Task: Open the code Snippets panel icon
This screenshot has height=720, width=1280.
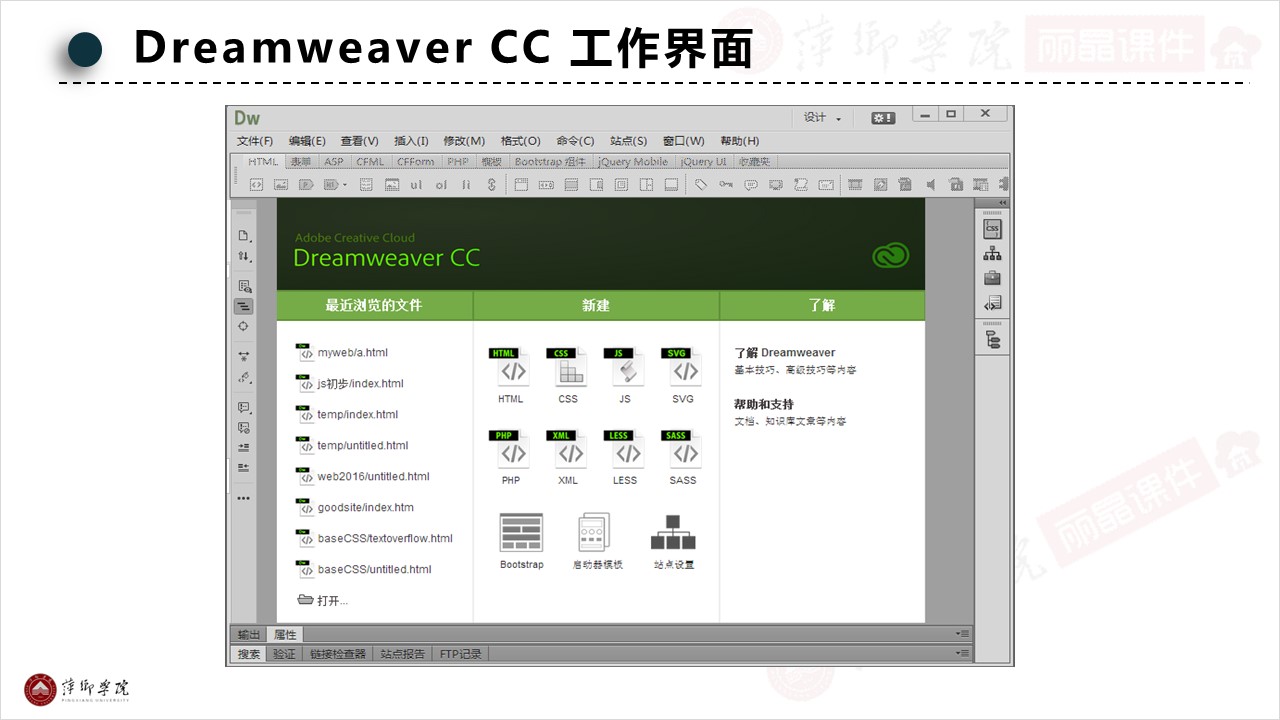Action: 992,303
